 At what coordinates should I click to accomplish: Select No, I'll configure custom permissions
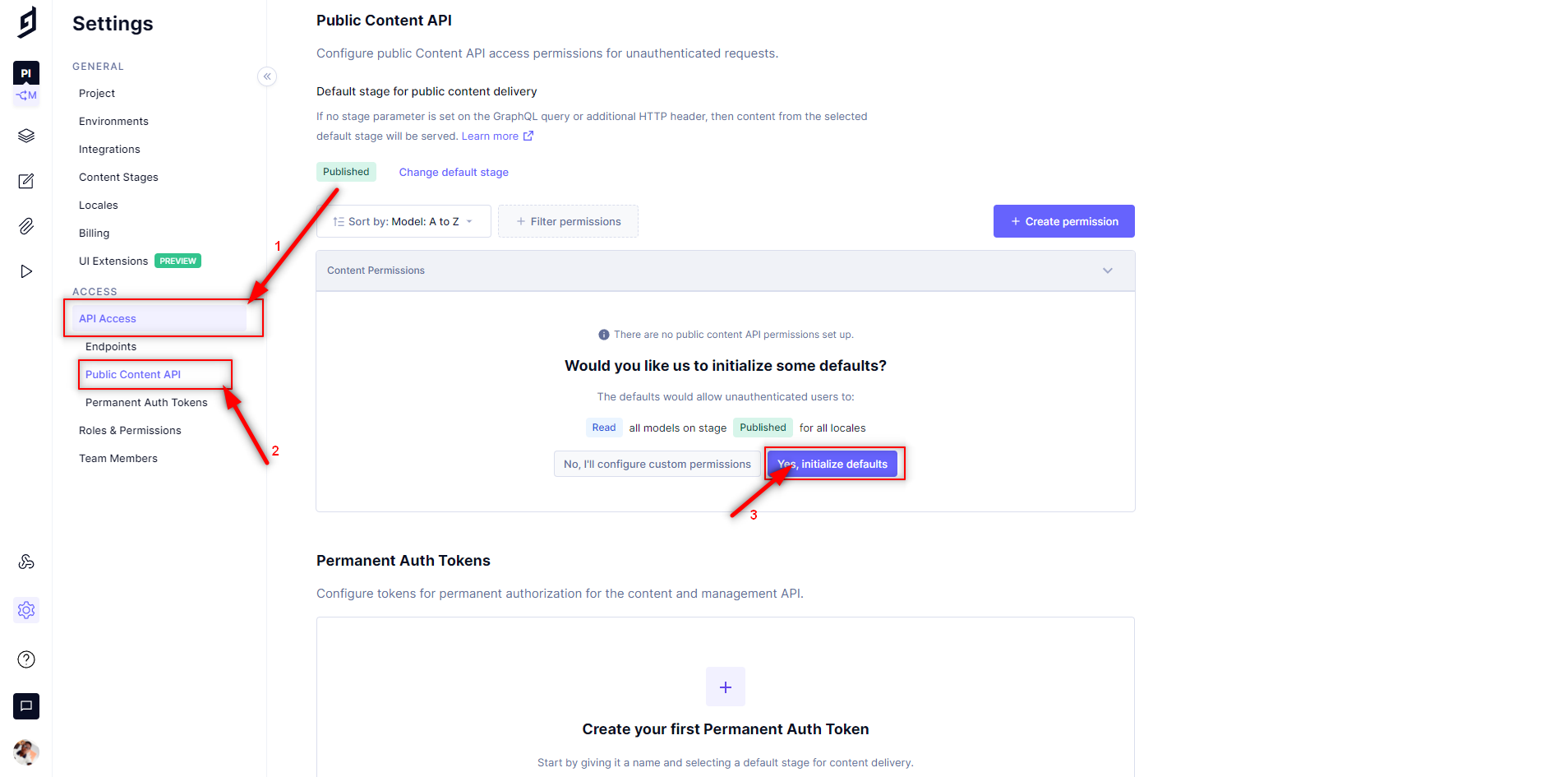point(657,463)
